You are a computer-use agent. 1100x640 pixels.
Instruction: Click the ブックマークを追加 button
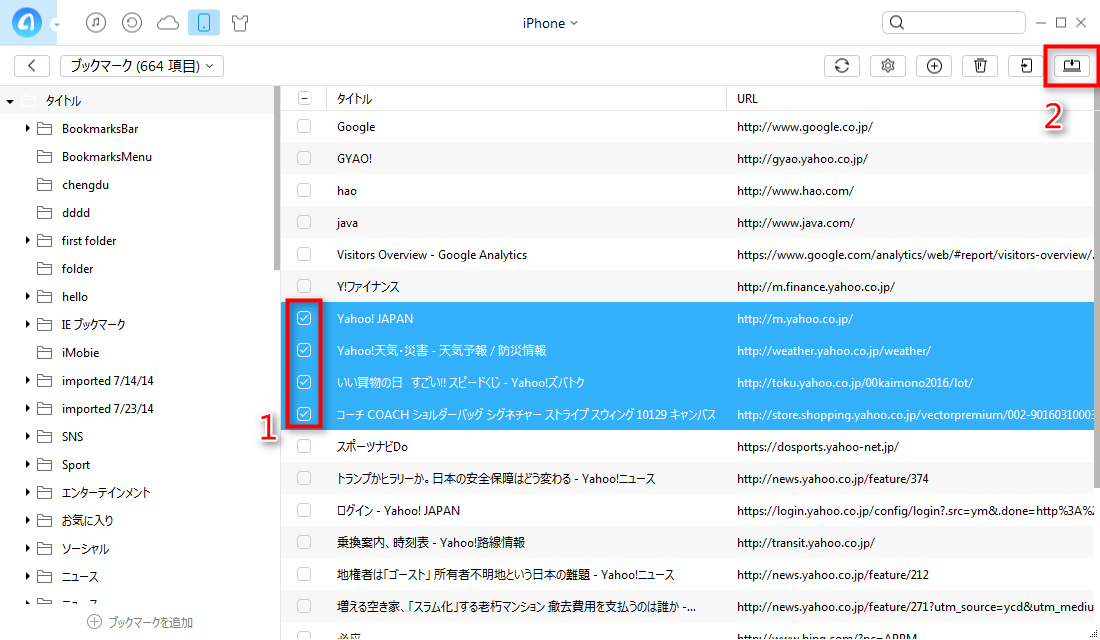point(140,622)
